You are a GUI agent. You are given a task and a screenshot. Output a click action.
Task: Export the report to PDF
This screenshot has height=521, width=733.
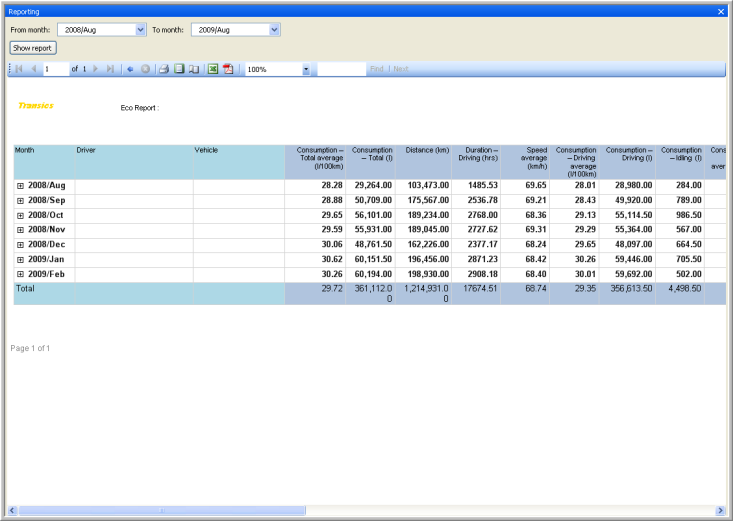[x=228, y=69]
